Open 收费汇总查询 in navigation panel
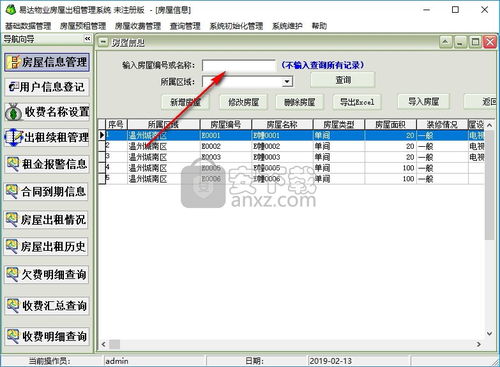 [x=47, y=306]
